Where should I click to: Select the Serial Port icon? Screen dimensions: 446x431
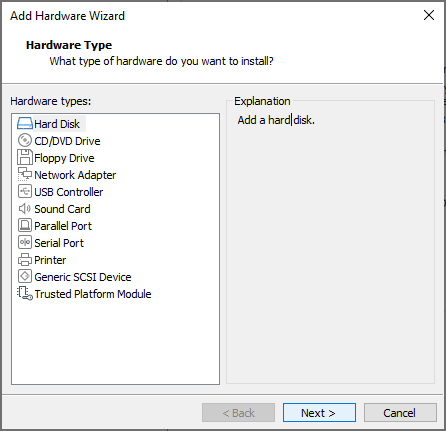tap(25, 242)
